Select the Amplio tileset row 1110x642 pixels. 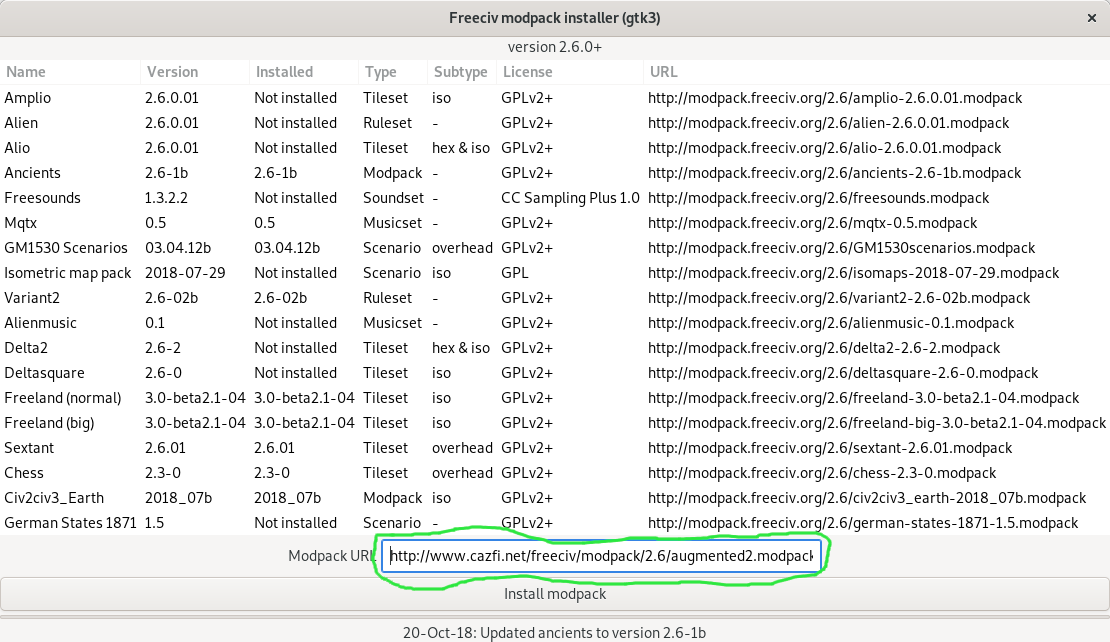28,98
